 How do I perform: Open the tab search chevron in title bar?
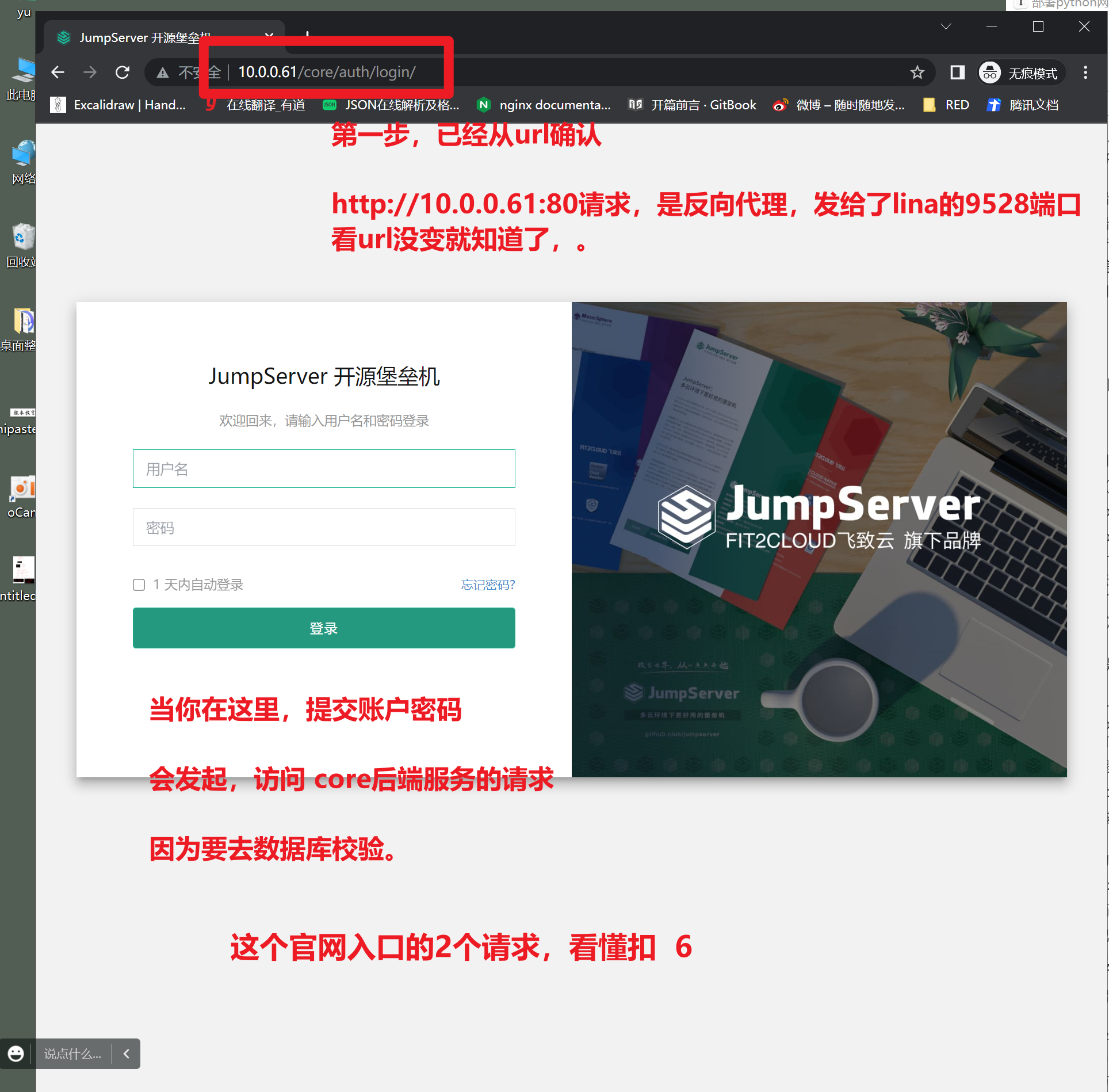tap(946, 26)
